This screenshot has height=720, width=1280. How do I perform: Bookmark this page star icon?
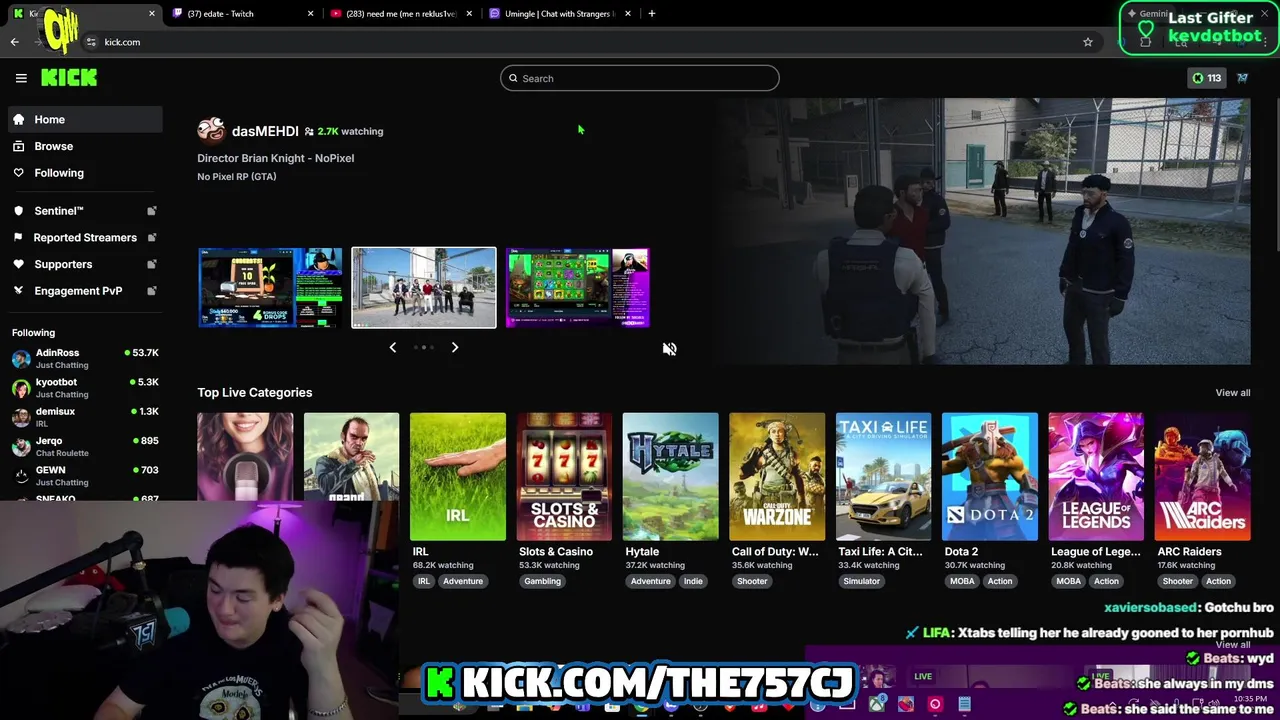pyautogui.click(x=1088, y=42)
